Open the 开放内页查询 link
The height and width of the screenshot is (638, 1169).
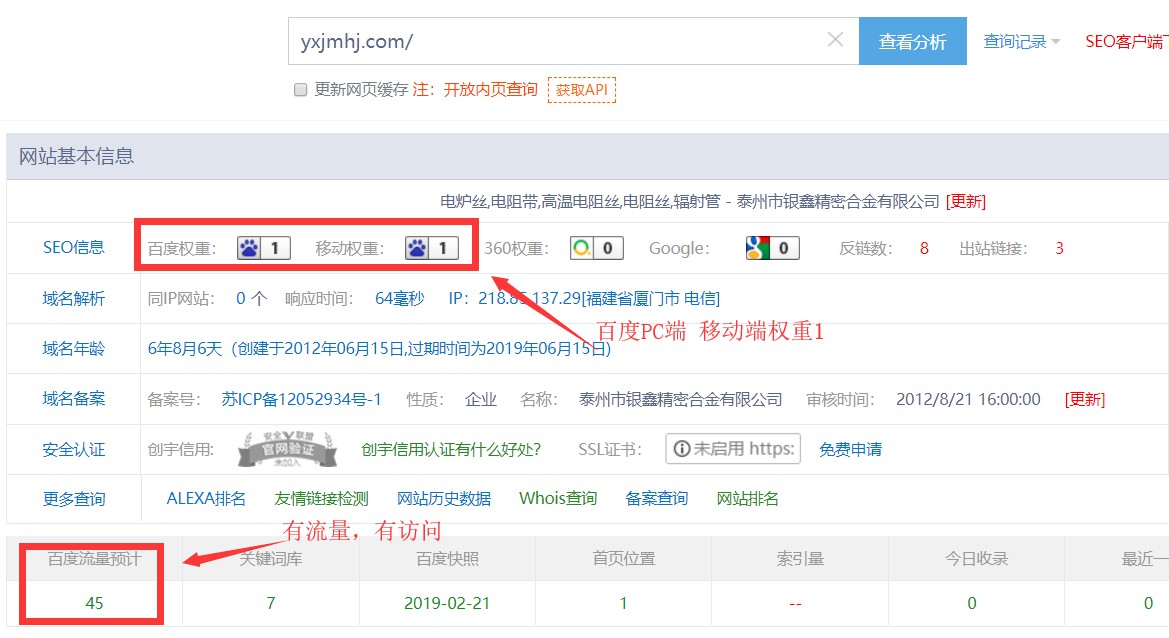tap(491, 89)
